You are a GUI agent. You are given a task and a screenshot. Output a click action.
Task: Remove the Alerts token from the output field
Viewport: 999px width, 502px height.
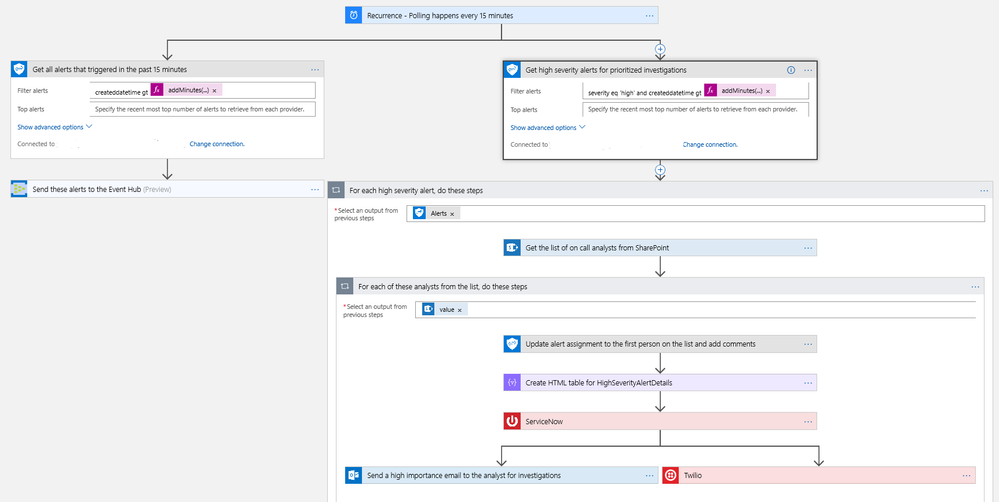tap(452, 213)
